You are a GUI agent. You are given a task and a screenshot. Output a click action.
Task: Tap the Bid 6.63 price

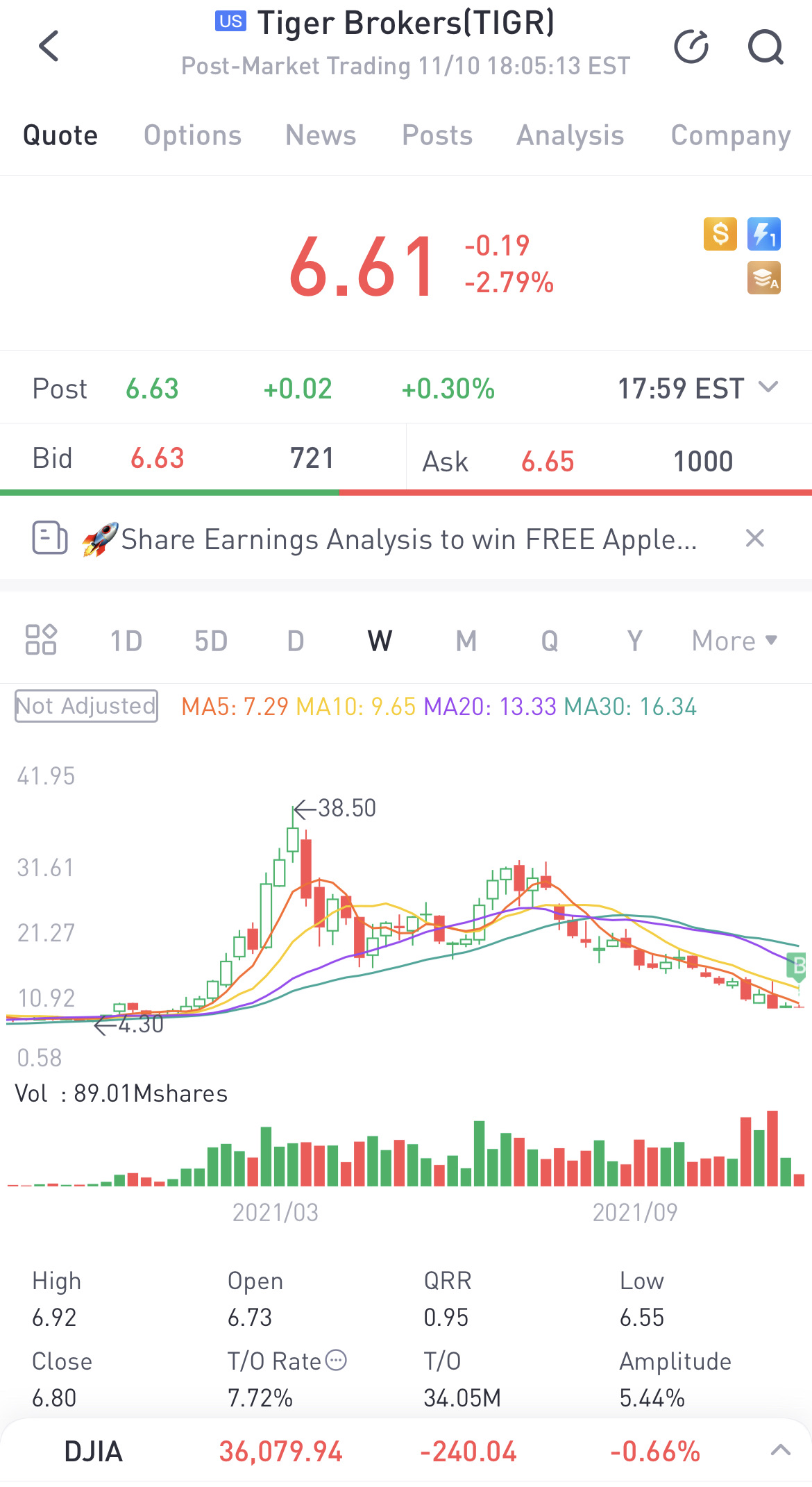[158, 458]
